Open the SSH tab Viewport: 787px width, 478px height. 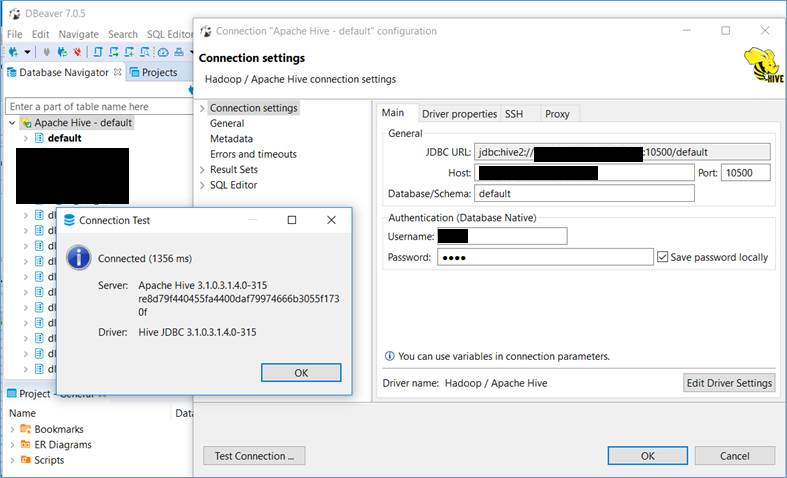tap(514, 114)
